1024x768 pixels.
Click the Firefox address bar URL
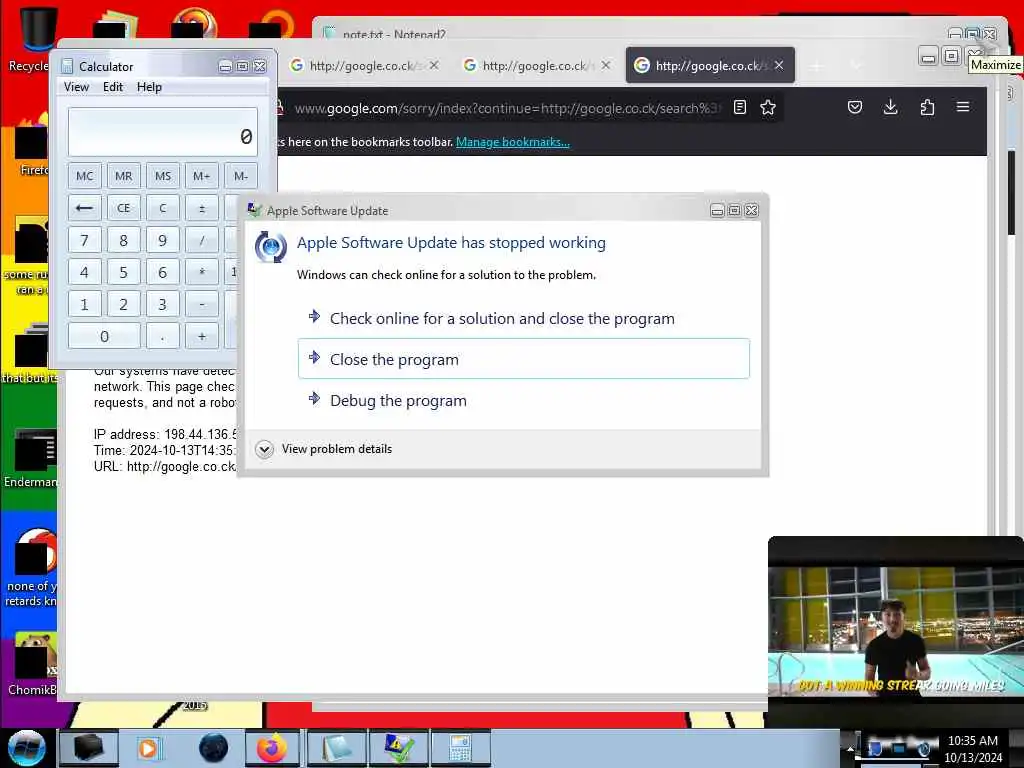point(506,108)
